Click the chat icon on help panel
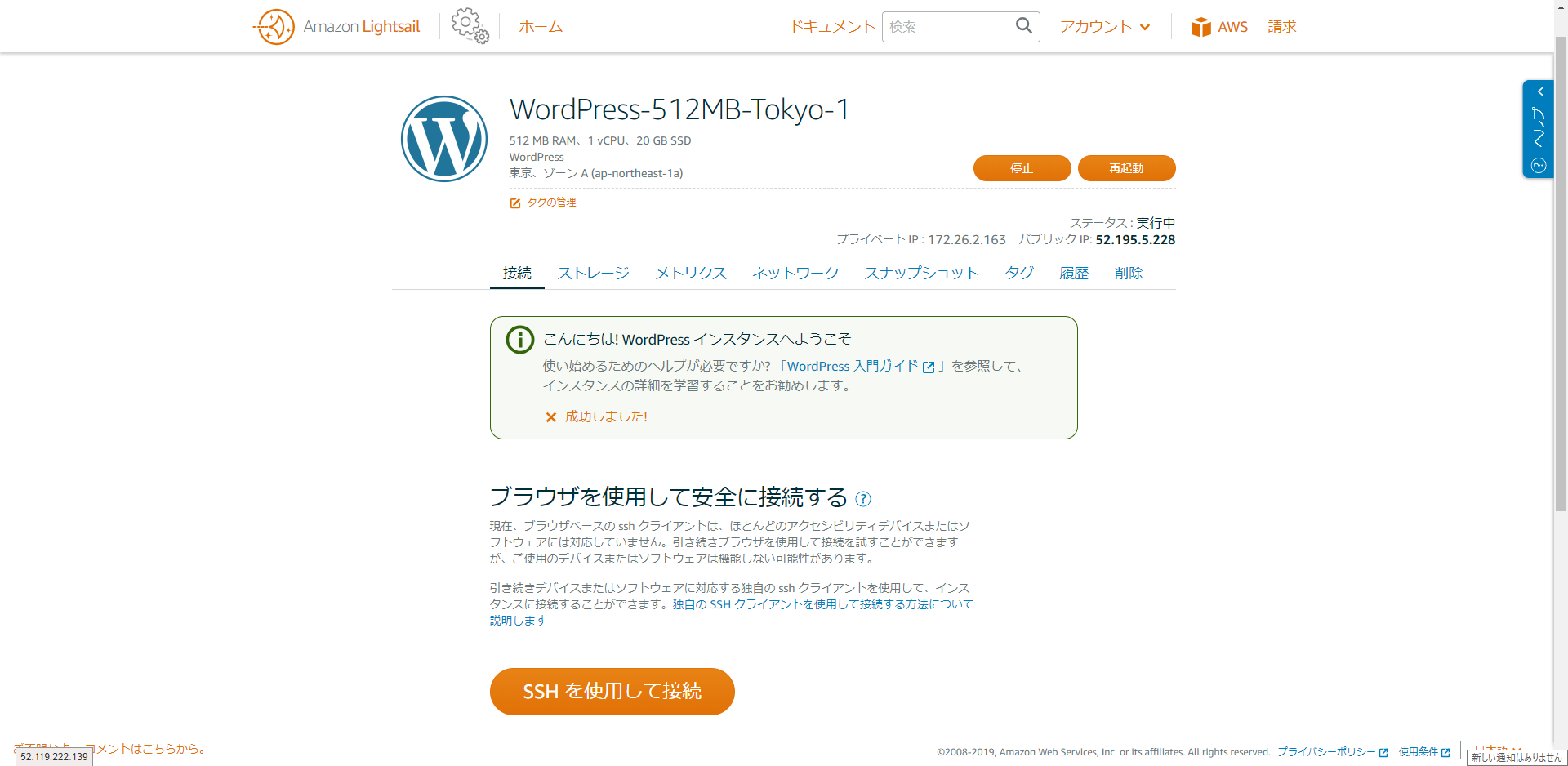 pos(1539,166)
